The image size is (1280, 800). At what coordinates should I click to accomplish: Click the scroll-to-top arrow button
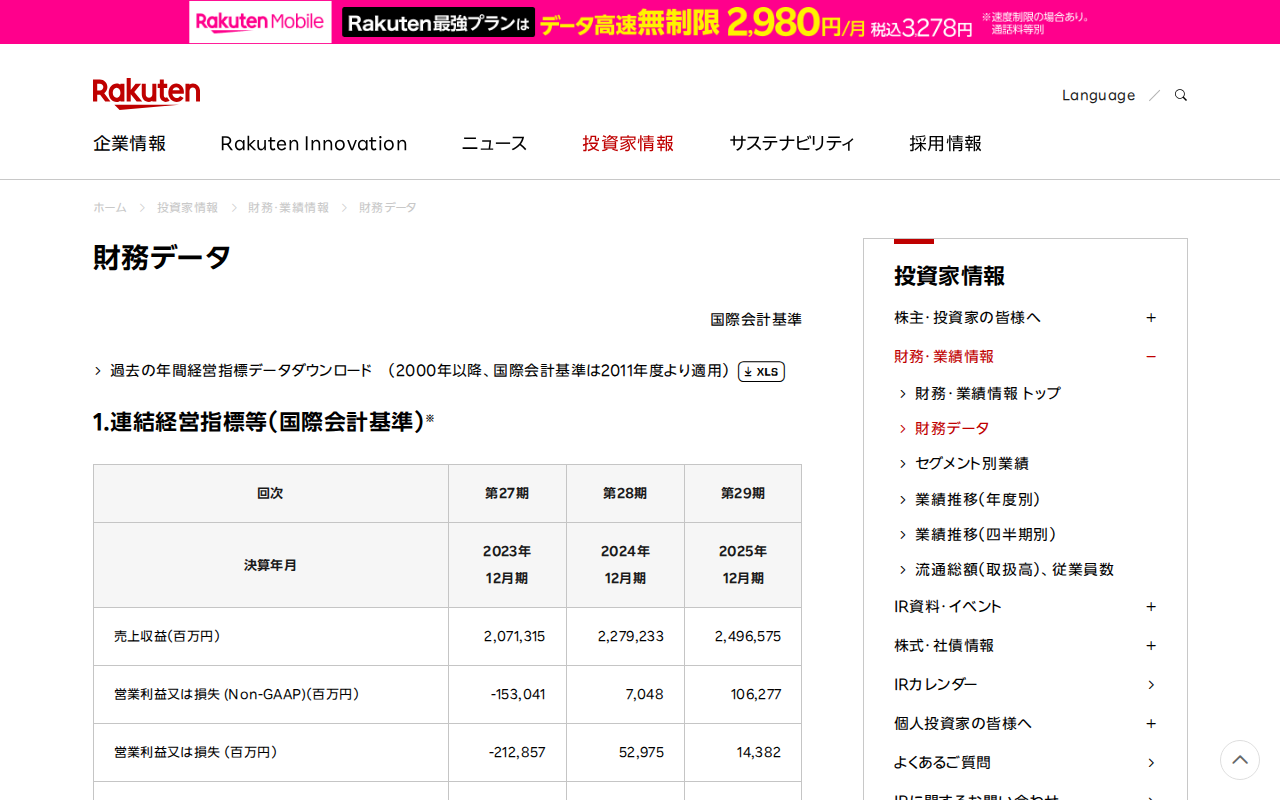point(1239,760)
